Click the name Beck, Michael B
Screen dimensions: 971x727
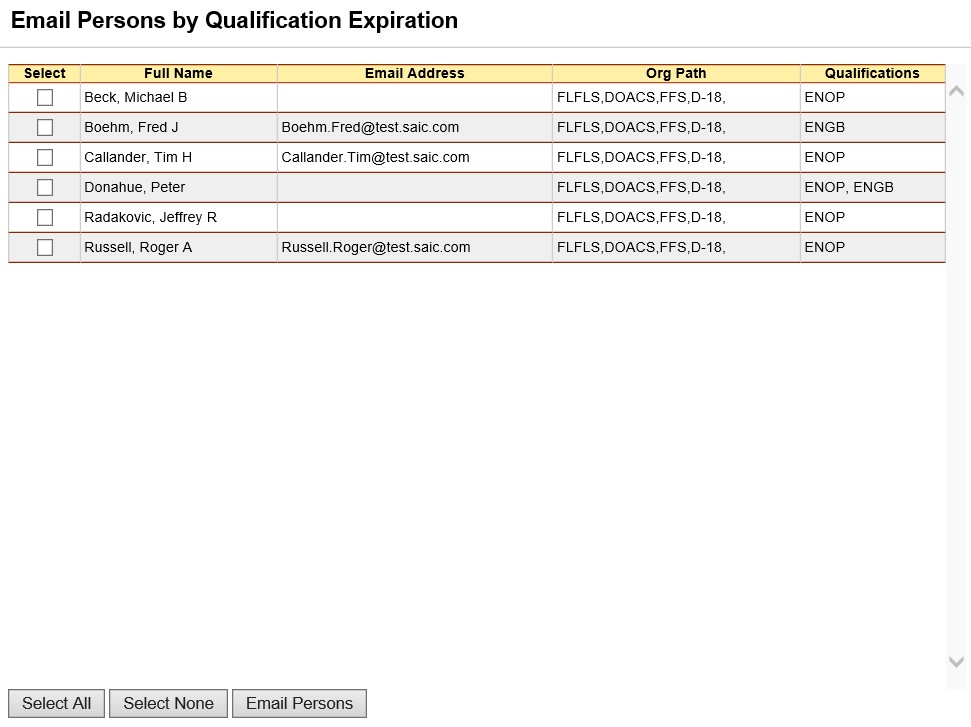click(136, 97)
